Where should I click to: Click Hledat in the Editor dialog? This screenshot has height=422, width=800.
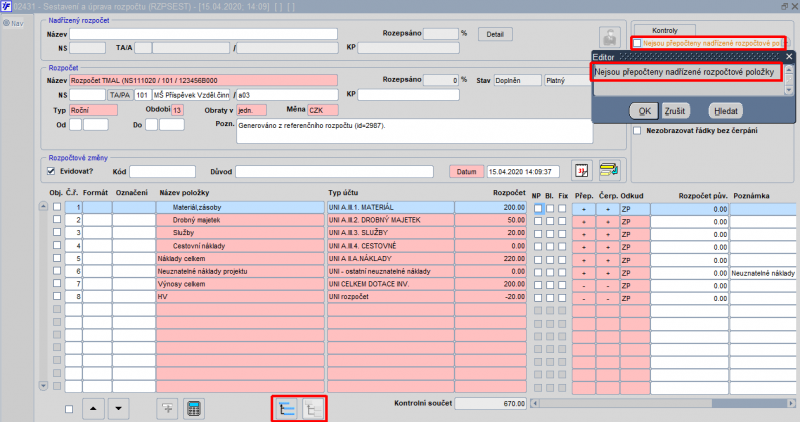pyautogui.click(x=726, y=111)
